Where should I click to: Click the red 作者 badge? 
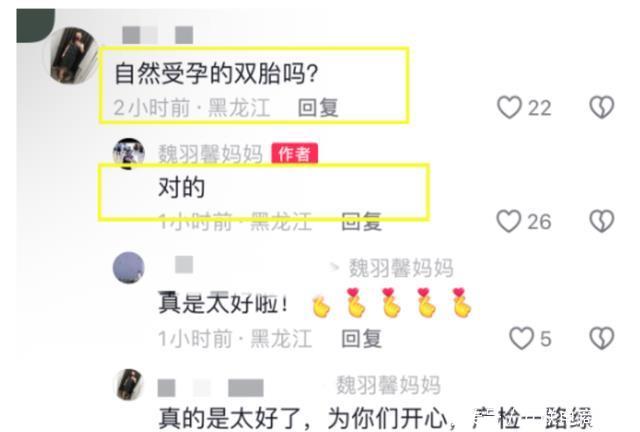click(295, 154)
